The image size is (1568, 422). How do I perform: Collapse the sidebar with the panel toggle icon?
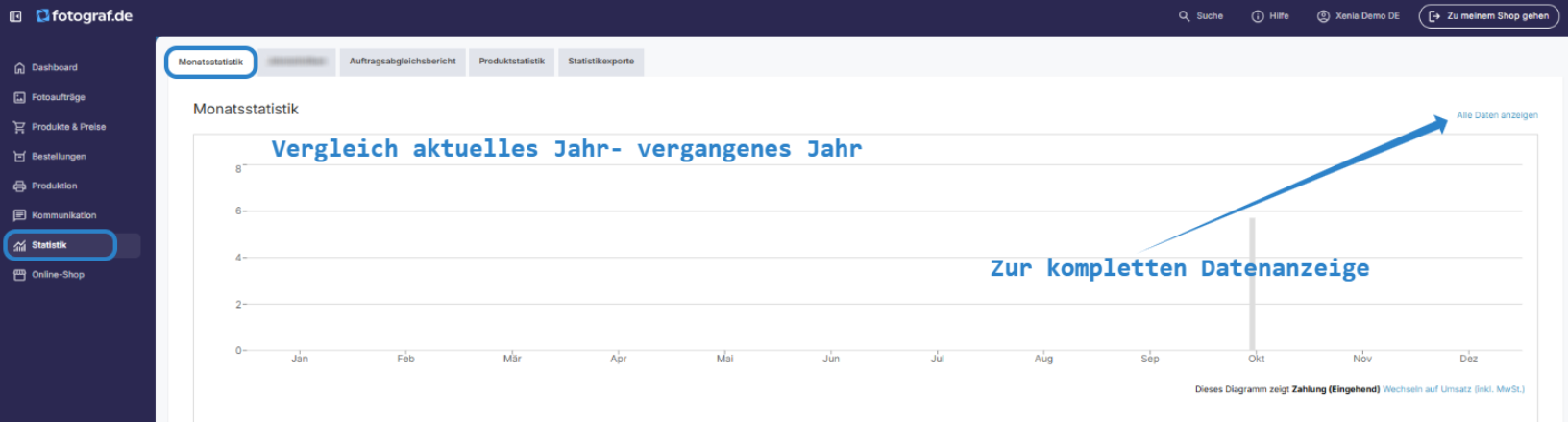click(15, 16)
